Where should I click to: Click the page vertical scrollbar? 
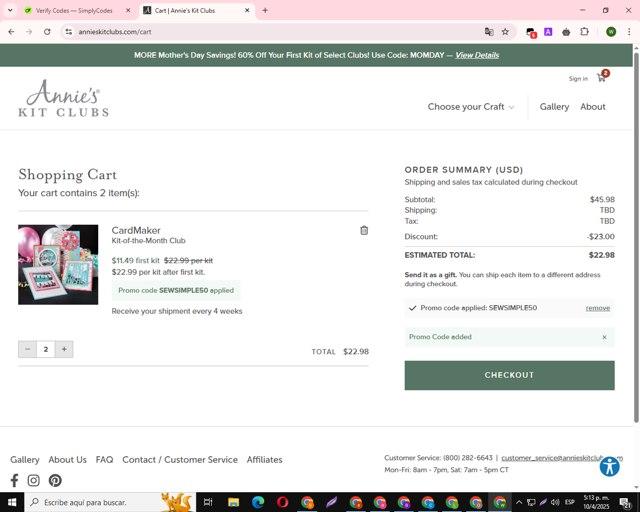coord(636,237)
